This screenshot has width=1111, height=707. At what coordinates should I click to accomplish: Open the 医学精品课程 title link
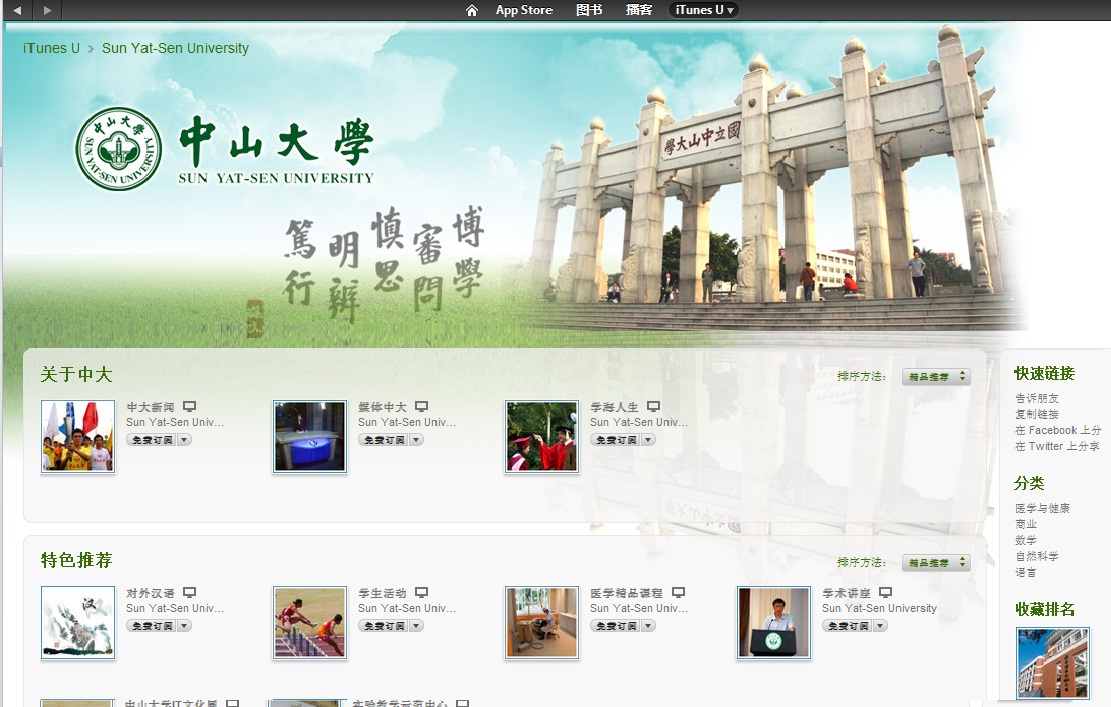(626, 592)
